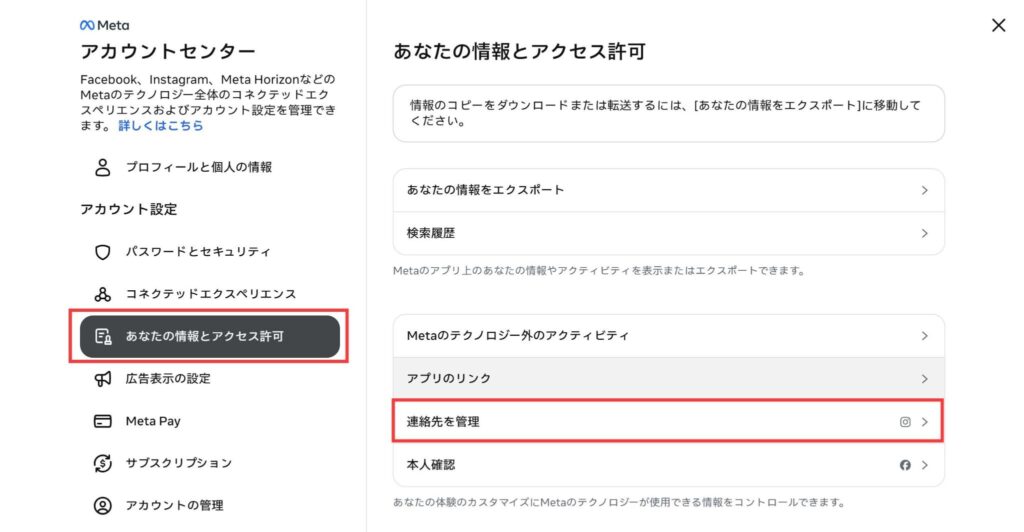Open アプリのリンク chevron arrow
Viewport: 1024px width, 532px height.
click(925, 379)
